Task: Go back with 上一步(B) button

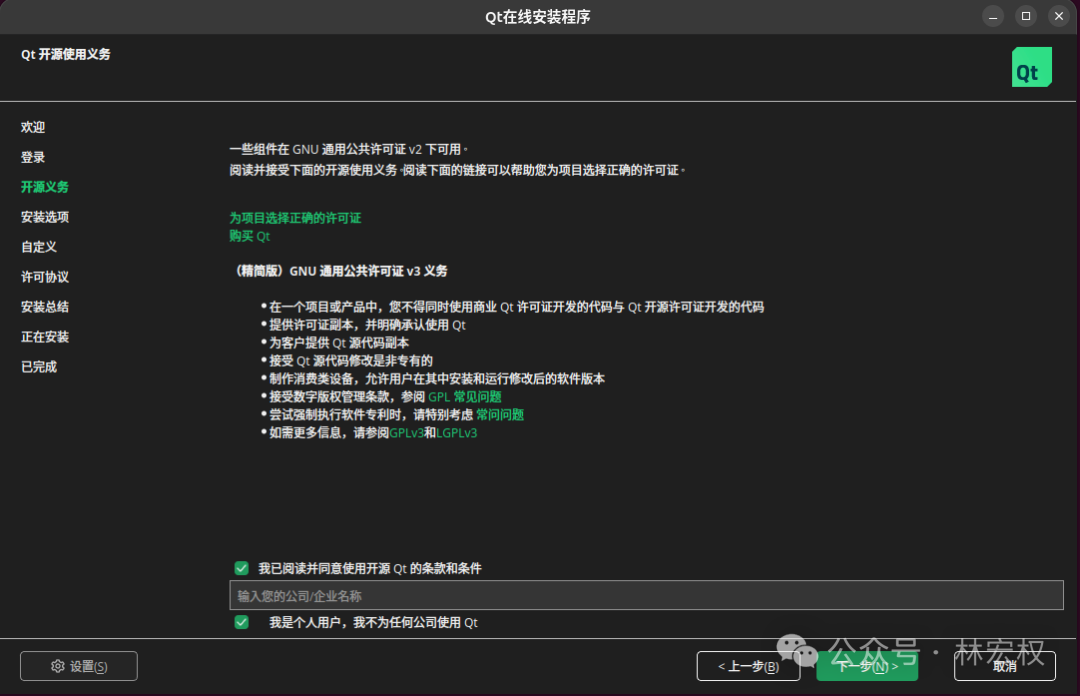Action: (x=748, y=666)
